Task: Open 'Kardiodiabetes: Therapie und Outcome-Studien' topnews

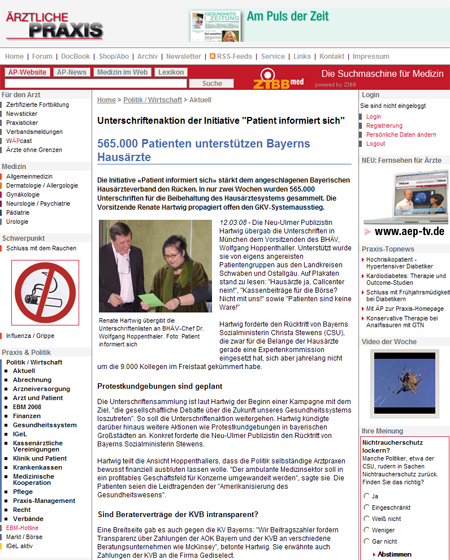Action: [x=406, y=279]
